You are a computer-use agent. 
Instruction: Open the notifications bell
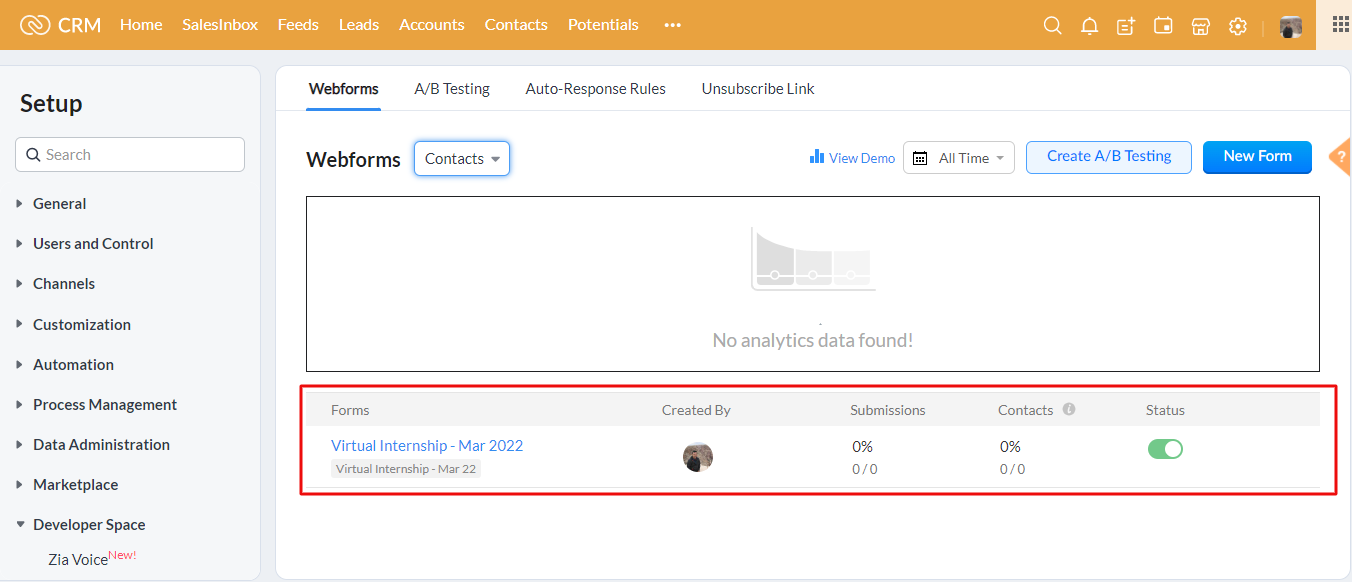(1089, 26)
